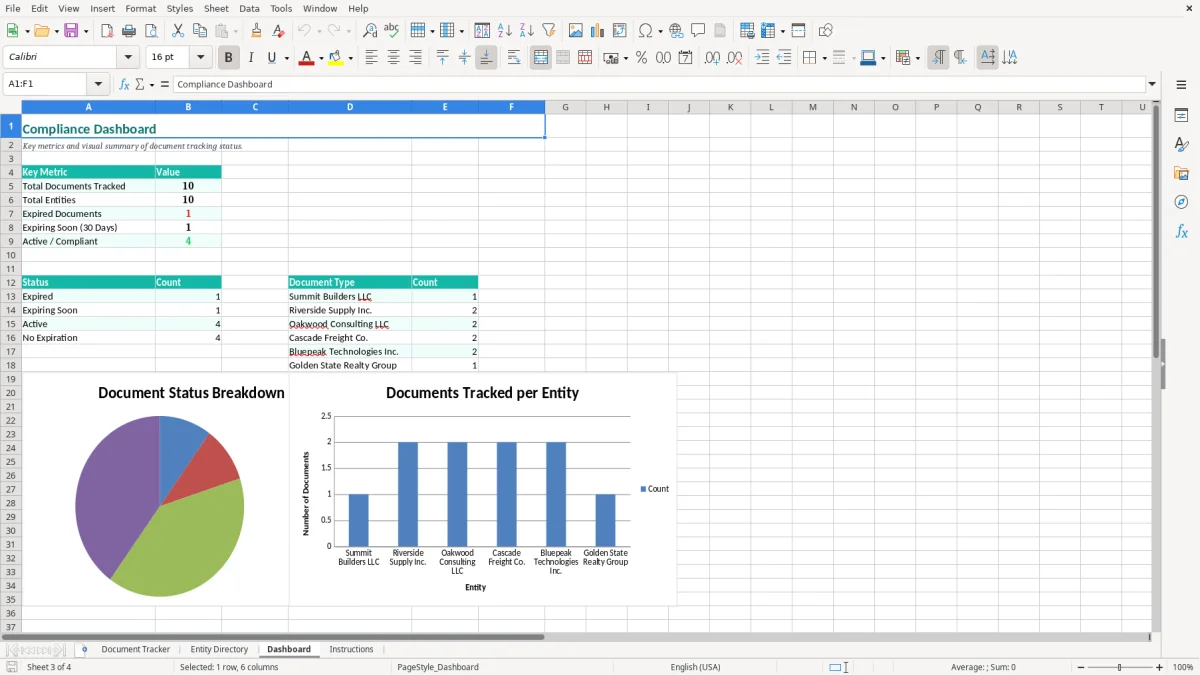Open the Tools menu
This screenshot has width=1200, height=675.
[x=281, y=8]
